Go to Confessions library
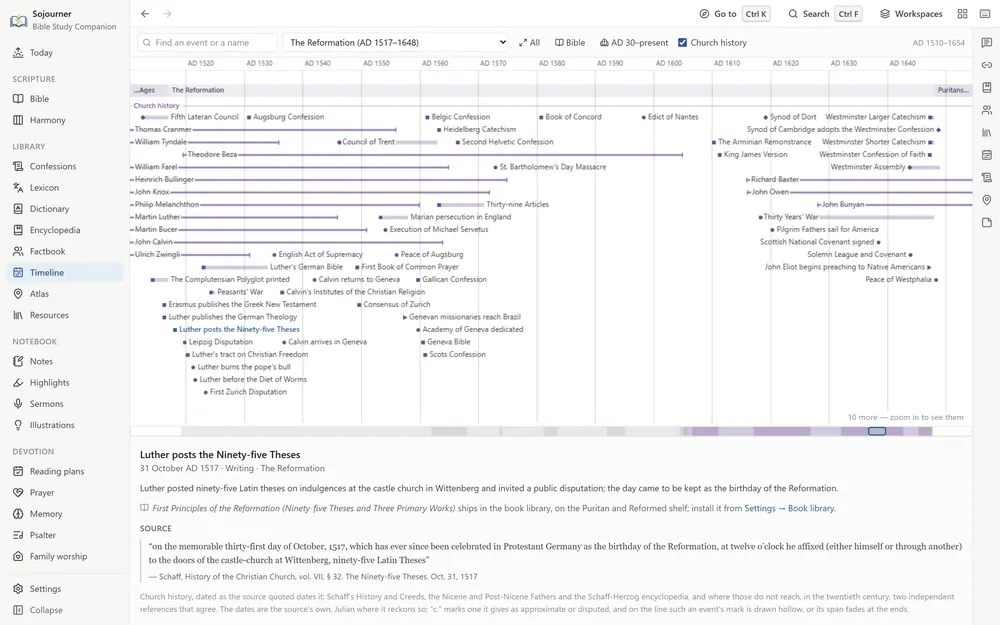1000x625 pixels. pos(64,166)
